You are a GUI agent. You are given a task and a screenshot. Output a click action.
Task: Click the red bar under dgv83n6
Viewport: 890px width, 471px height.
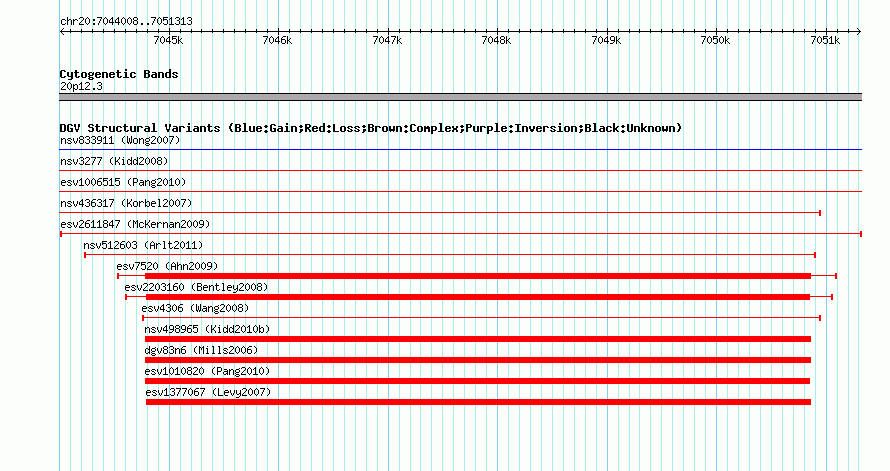click(478, 360)
